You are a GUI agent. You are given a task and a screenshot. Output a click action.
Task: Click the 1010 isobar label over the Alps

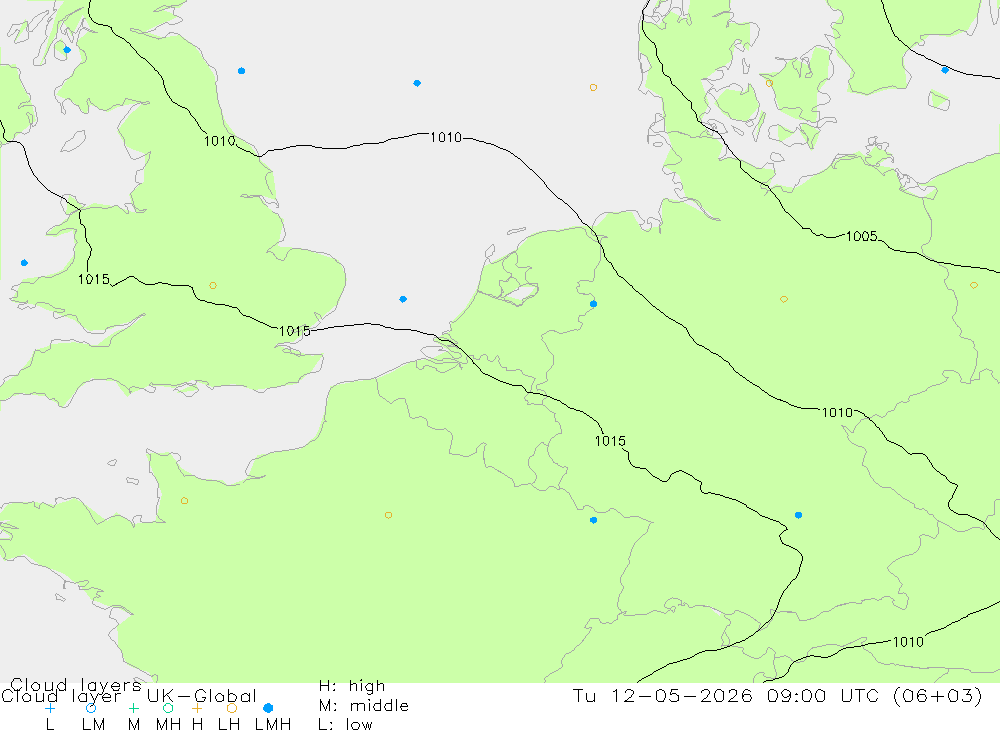coord(908,642)
